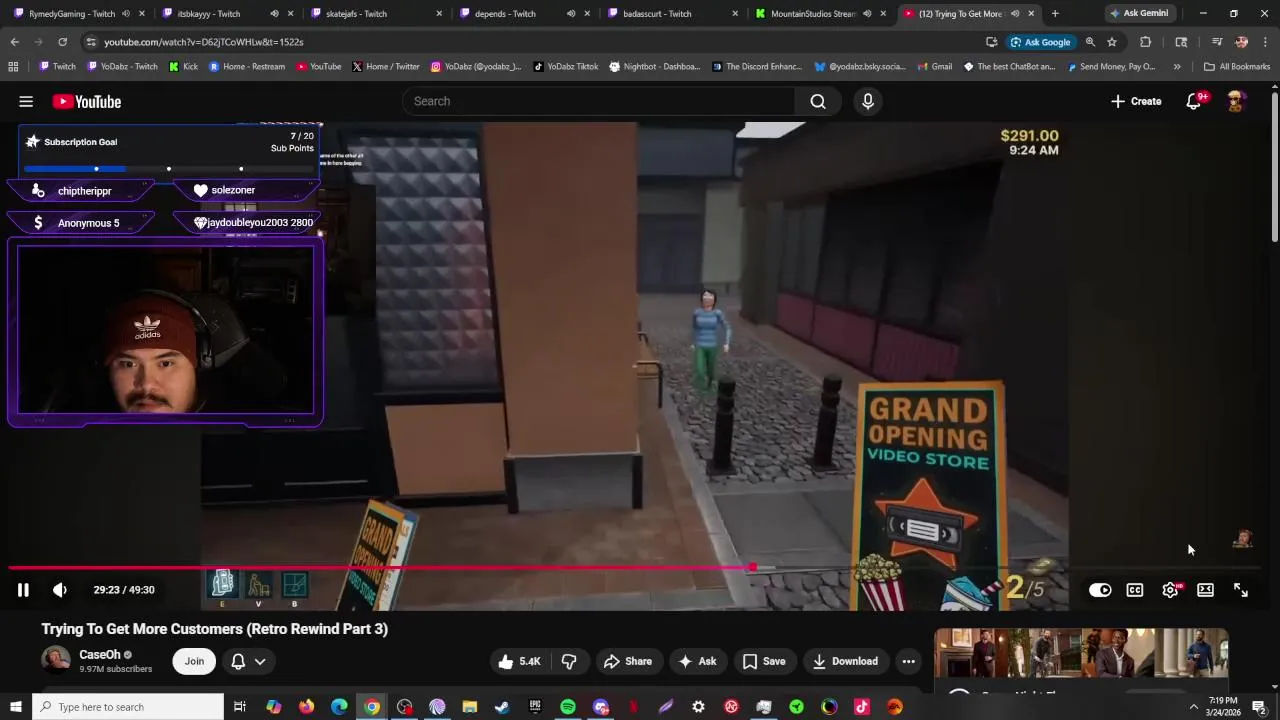The image size is (1280, 720).
Task: Open the Chrome media controls icon
Action: click(x=1217, y=42)
